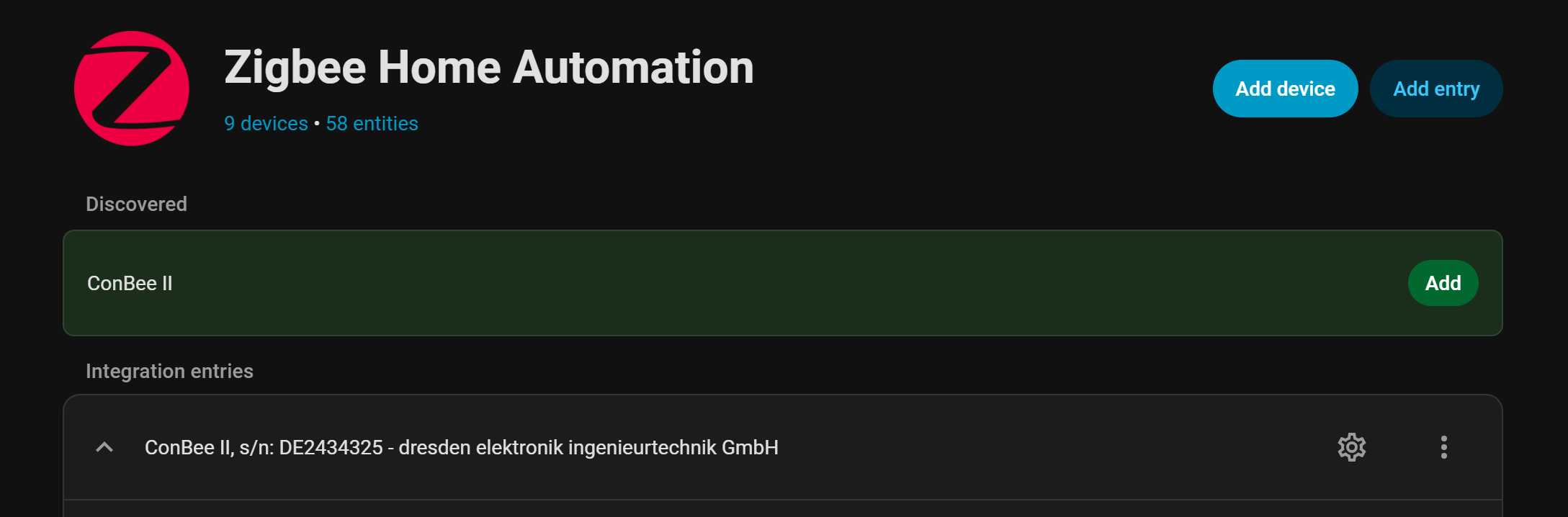Click the Zigbee Home Automation heading
This screenshot has height=517, width=1568.
488,68
